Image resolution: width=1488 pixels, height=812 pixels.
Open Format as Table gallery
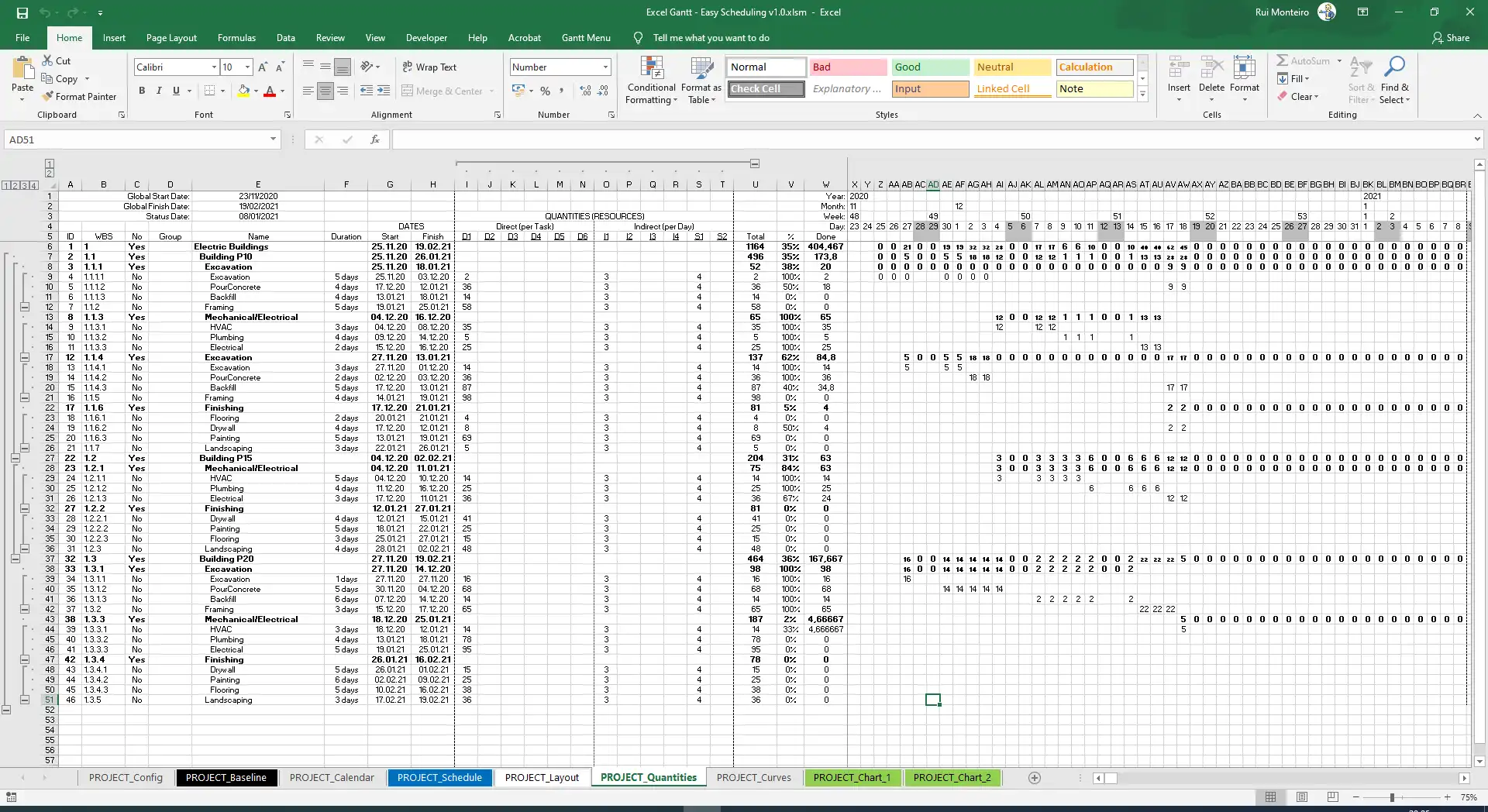click(x=701, y=81)
